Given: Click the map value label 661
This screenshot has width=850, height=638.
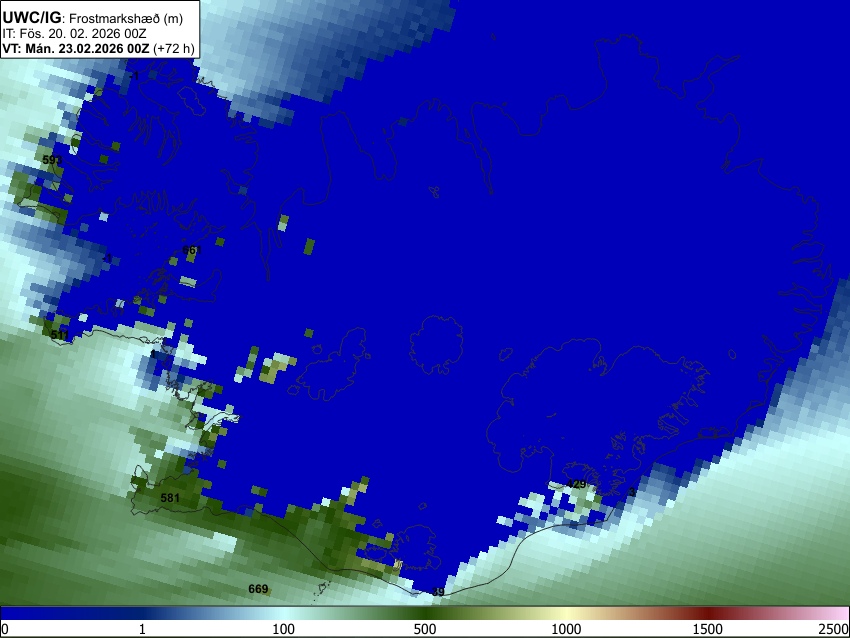Looking at the screenshot, I should tap(192, 250).
